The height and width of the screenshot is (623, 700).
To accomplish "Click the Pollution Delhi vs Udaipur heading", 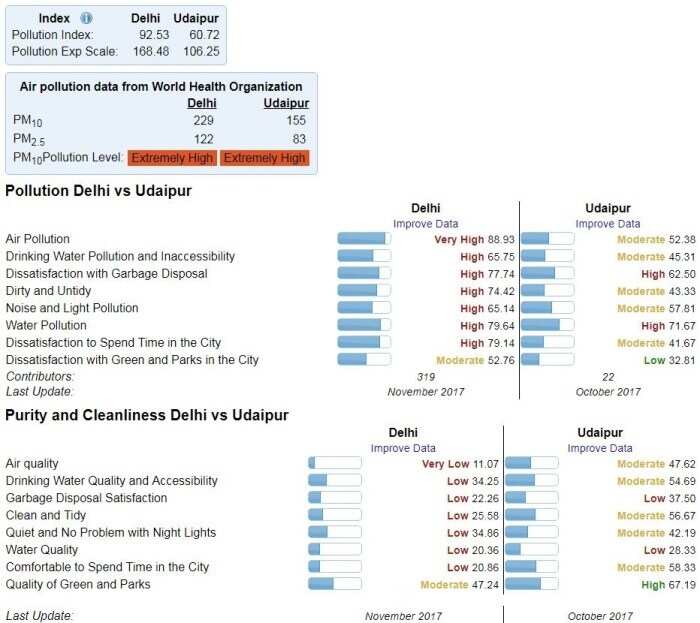I will pyautogui.click(x=98, y=190).
